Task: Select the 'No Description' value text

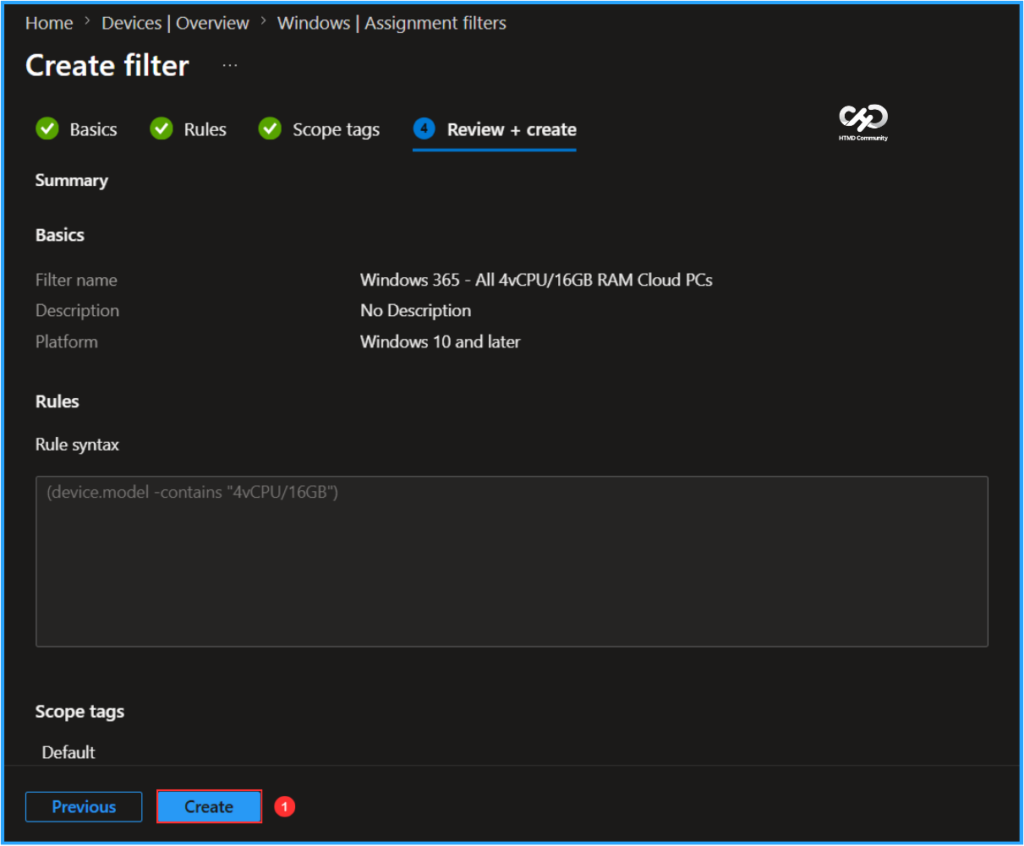Action: (415, 311)
